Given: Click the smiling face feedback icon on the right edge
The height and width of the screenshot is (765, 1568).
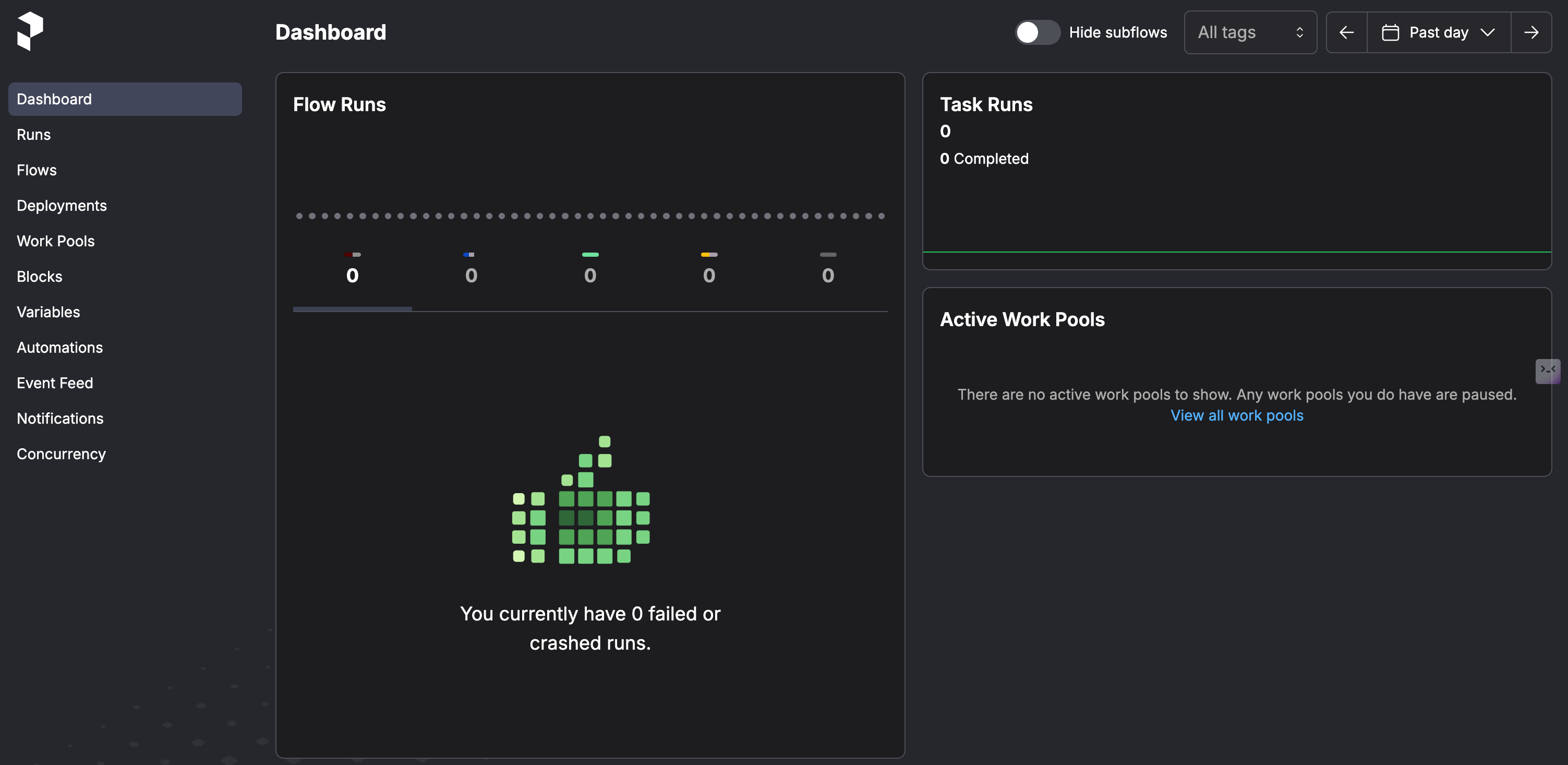Looking at the screenshot, I should pos(1547,371).
